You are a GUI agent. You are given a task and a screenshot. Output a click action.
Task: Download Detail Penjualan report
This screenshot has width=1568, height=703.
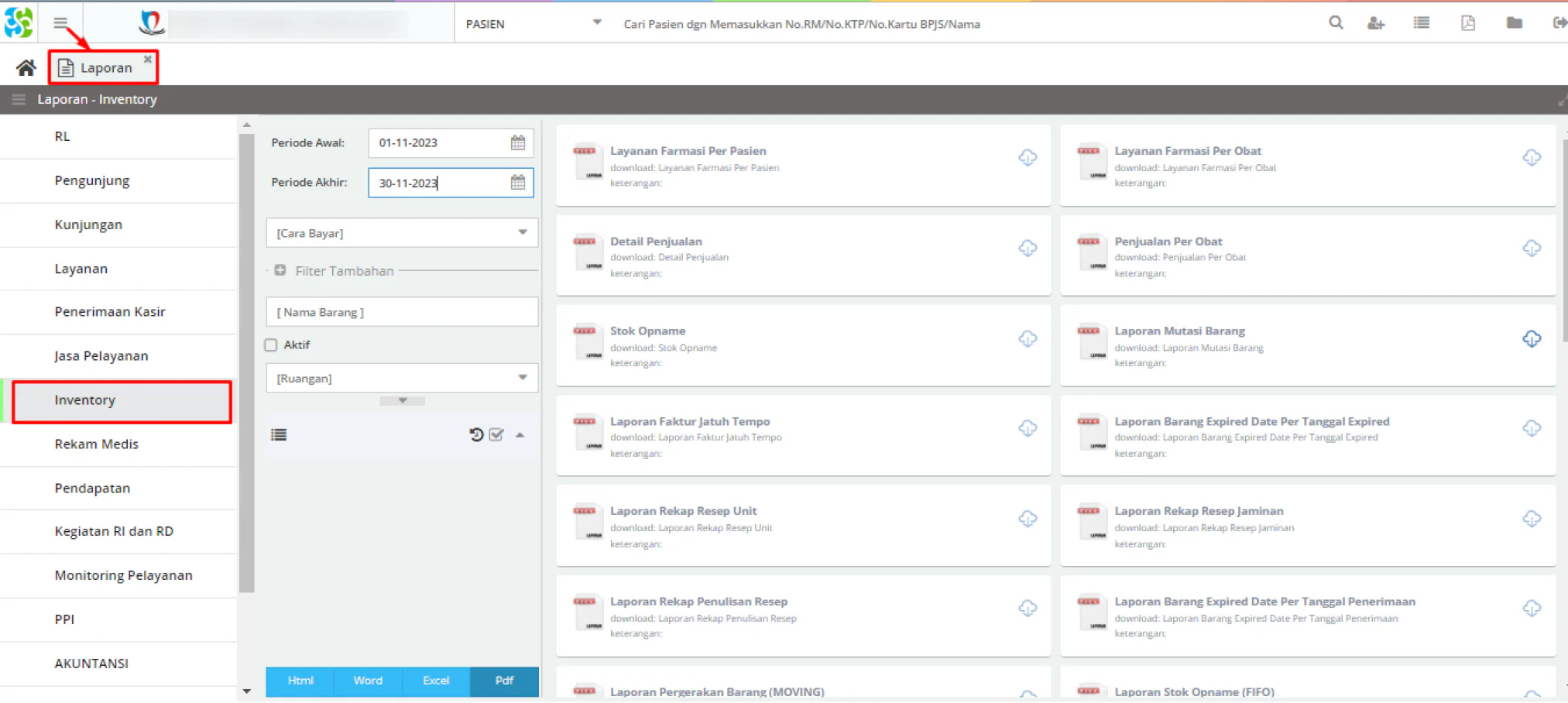click(x=1028, y=249)
